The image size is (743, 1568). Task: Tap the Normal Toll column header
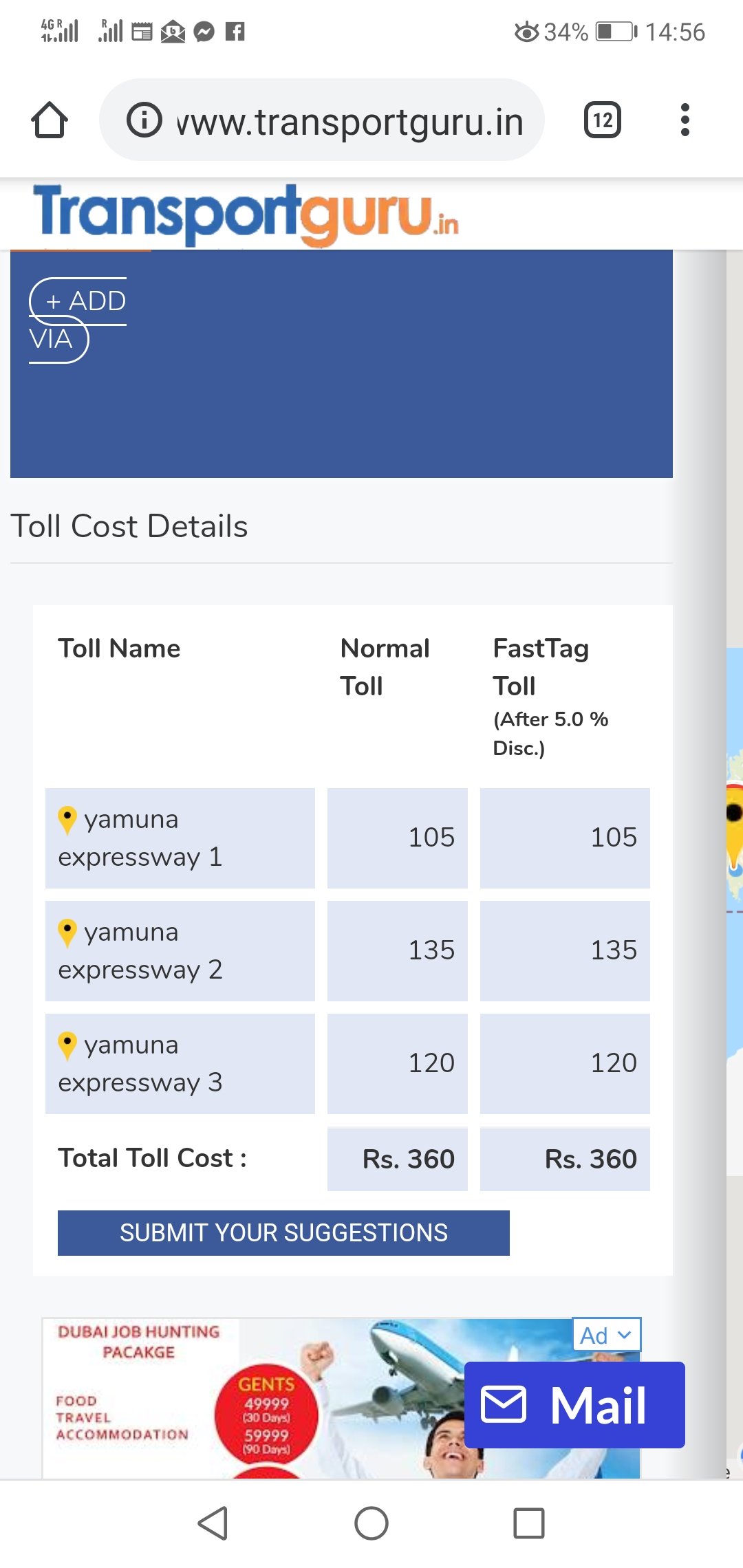(385, 666)
